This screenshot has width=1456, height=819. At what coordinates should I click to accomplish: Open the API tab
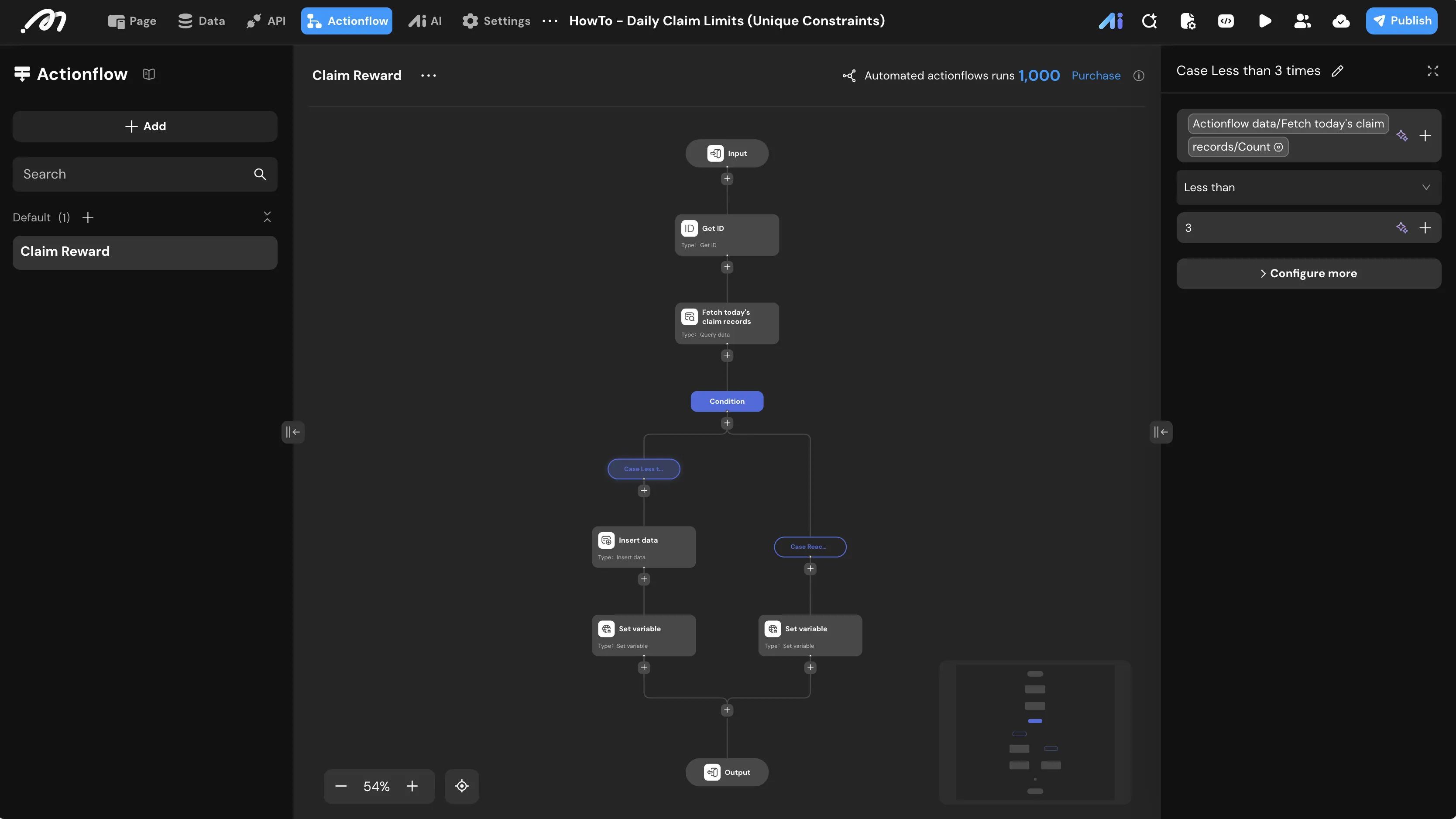266,21
